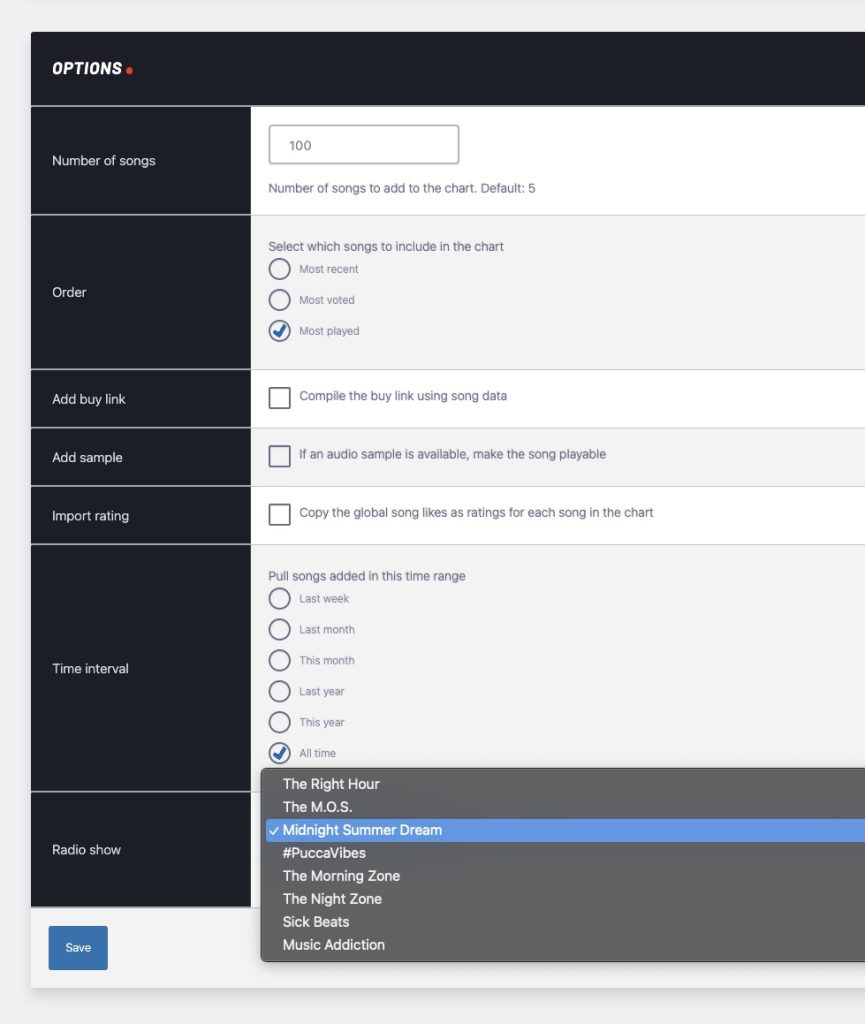Select Last month time range
The height and width of the screenshot is (1024, 865).
tap(280, 630)
